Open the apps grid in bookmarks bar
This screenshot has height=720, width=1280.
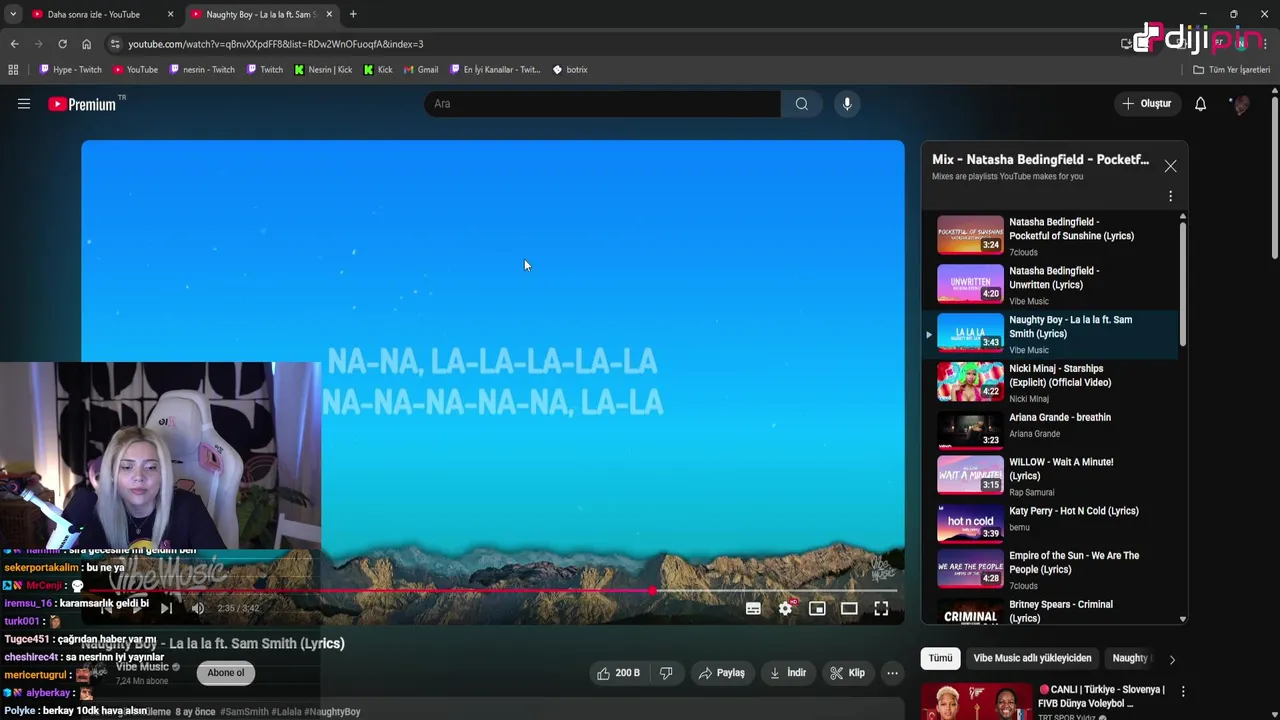click(13, 70)
